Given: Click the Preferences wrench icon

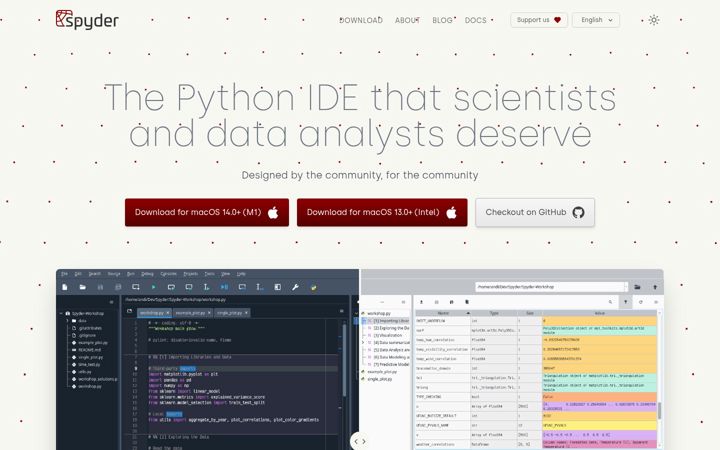Looking at the screenshot, I should (295, 287).
